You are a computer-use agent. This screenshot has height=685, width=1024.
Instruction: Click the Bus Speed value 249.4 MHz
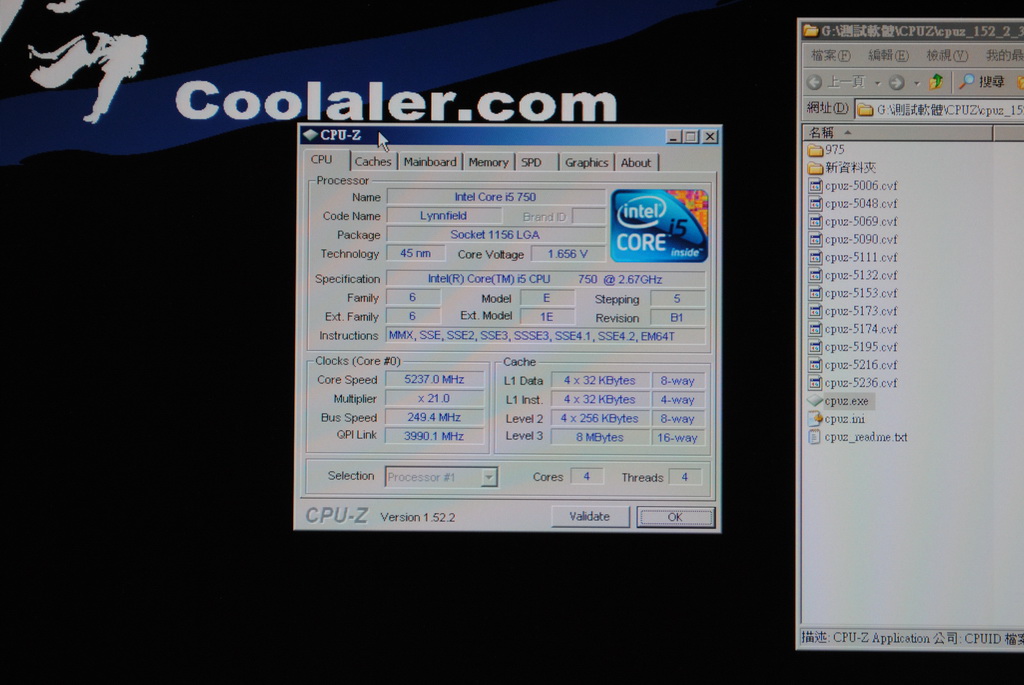(x=434, y=417)
